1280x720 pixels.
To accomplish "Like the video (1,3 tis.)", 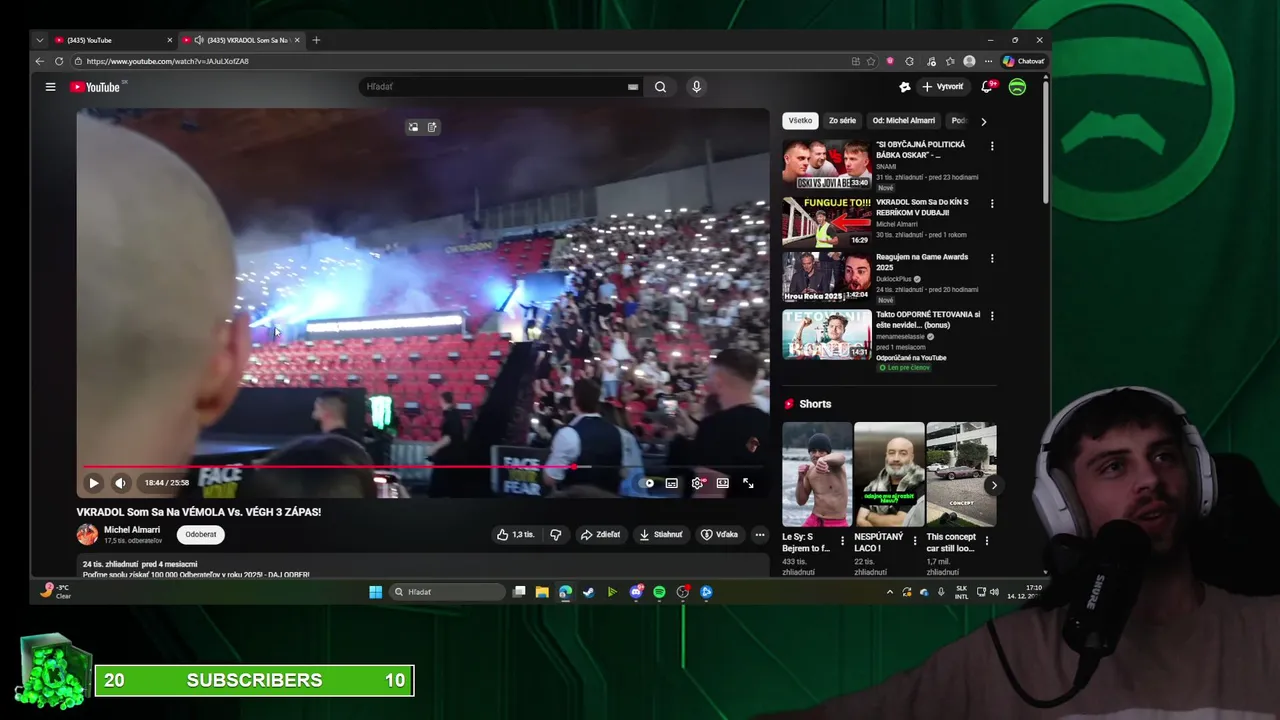I will coord(516,534).
